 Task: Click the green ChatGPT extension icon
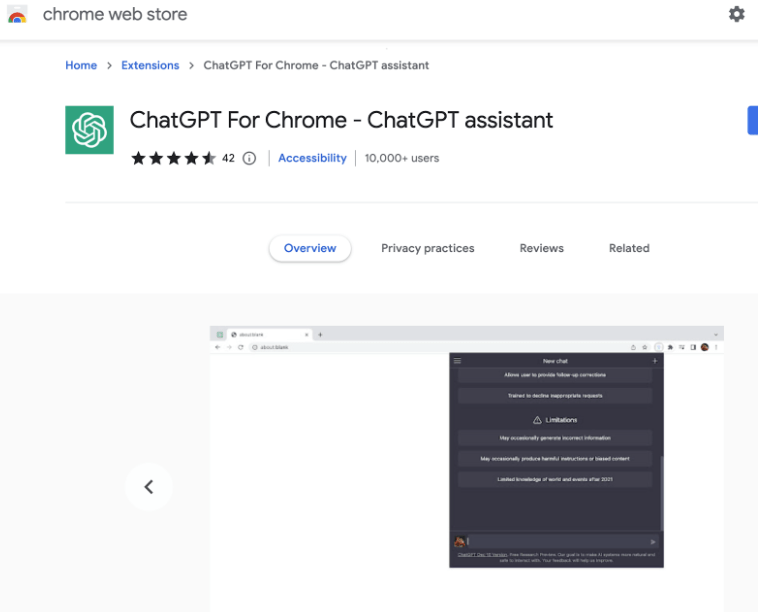point(89,130)
